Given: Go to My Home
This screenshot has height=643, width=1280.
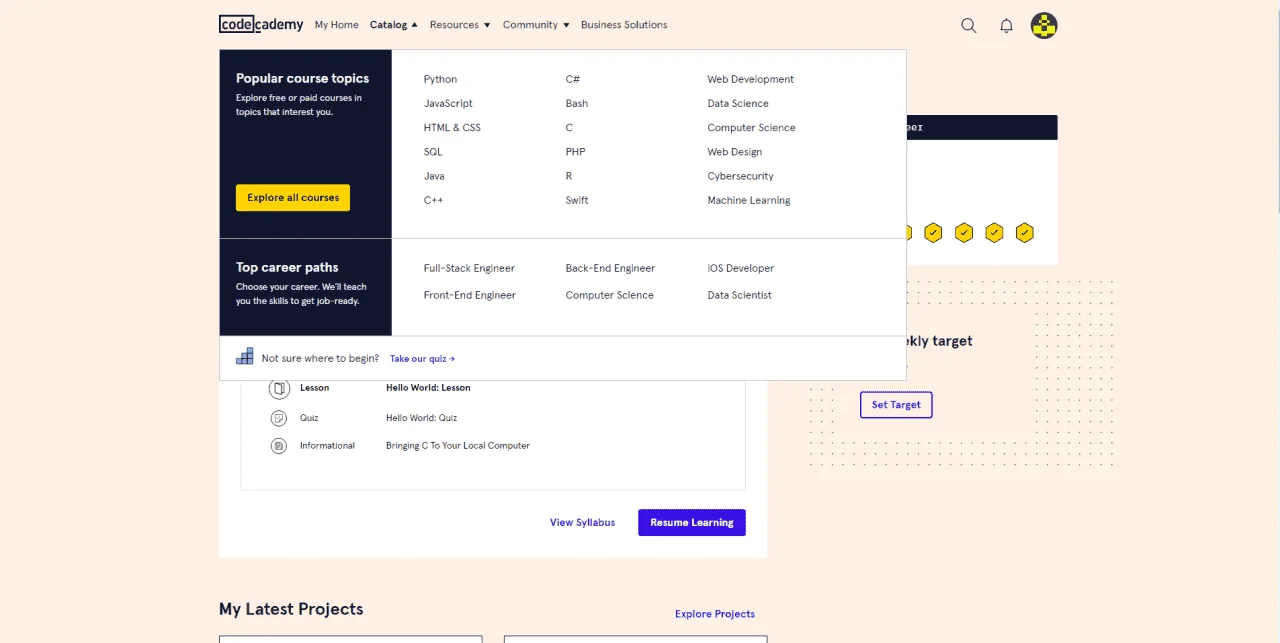Looking at the screenshot, I should pyautogui.click(x=336, y=25).
